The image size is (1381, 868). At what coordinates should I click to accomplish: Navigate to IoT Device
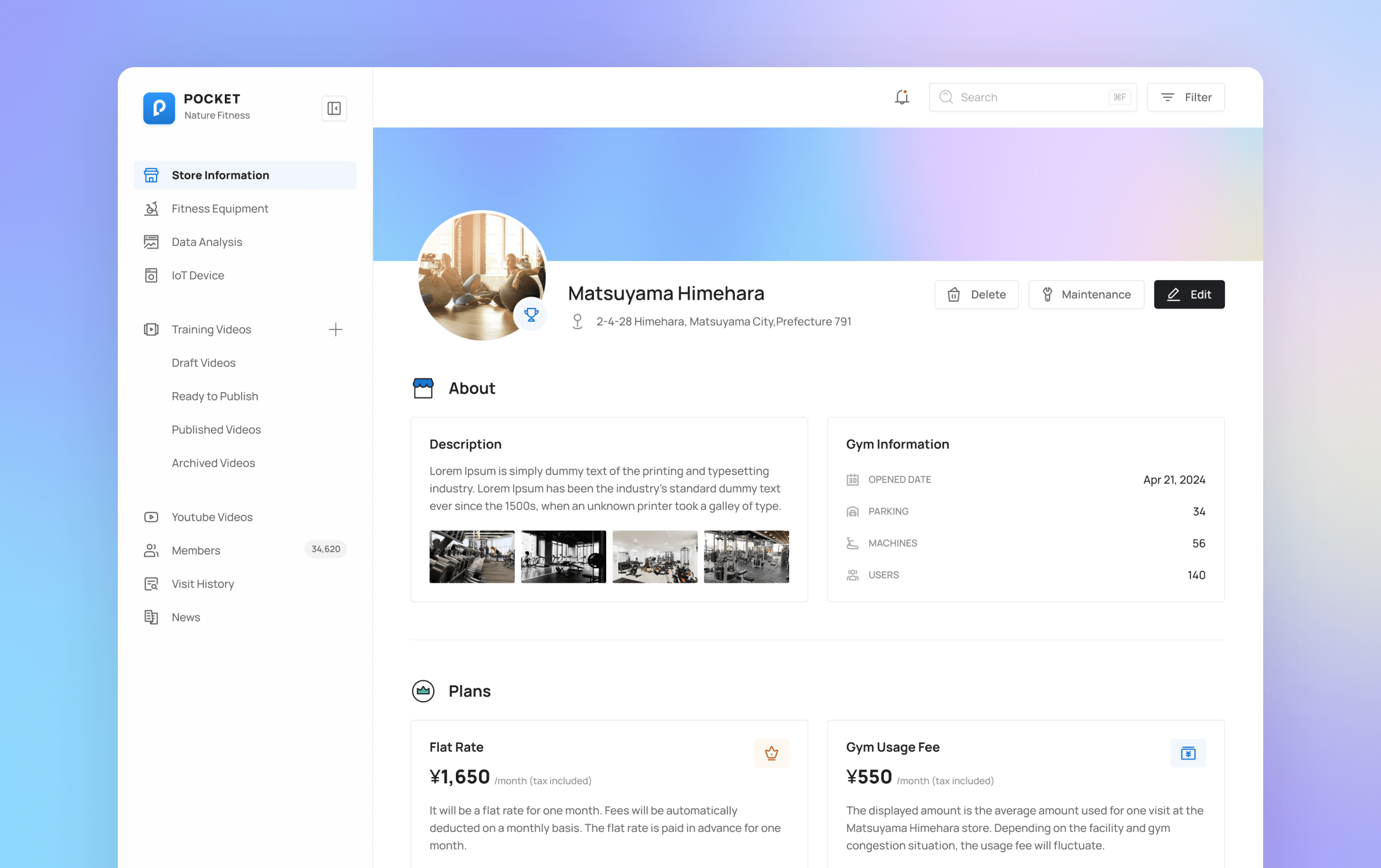tap(245, 275)
